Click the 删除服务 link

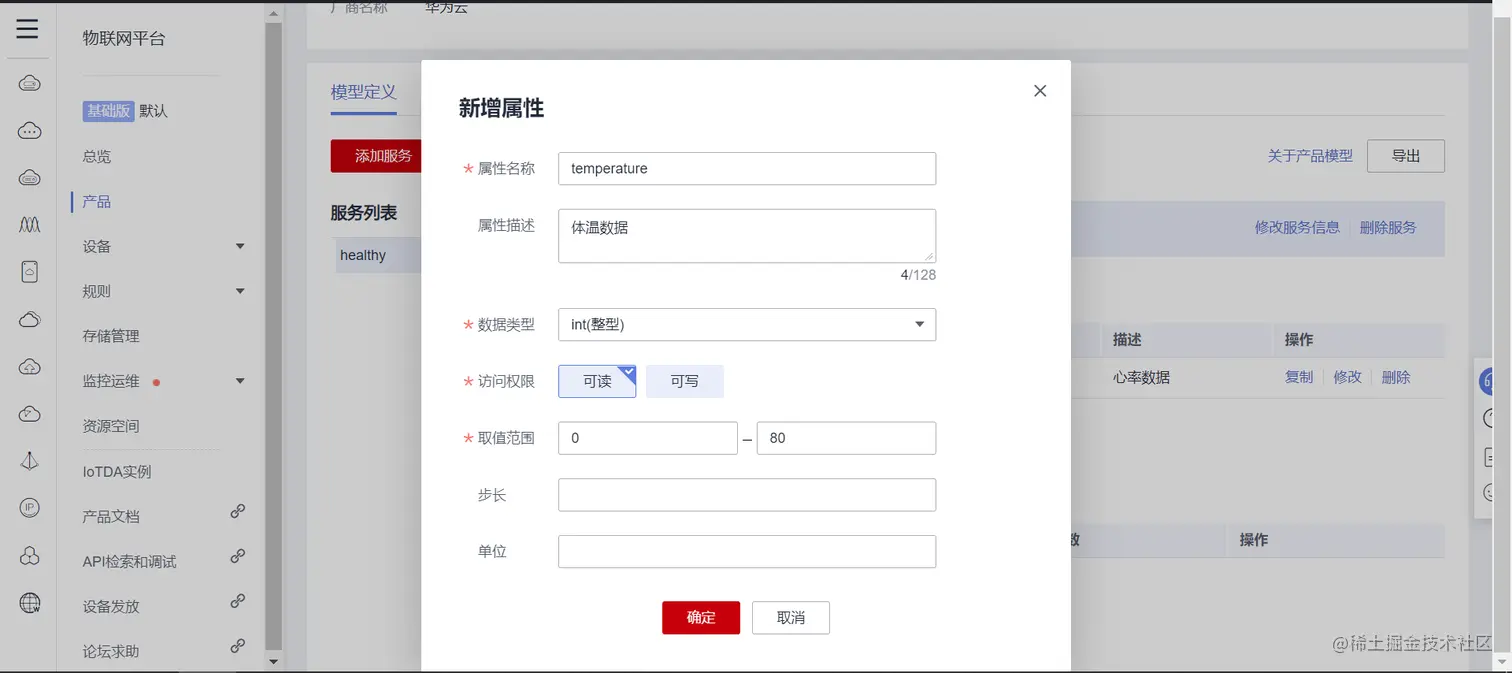(1388, 227)
